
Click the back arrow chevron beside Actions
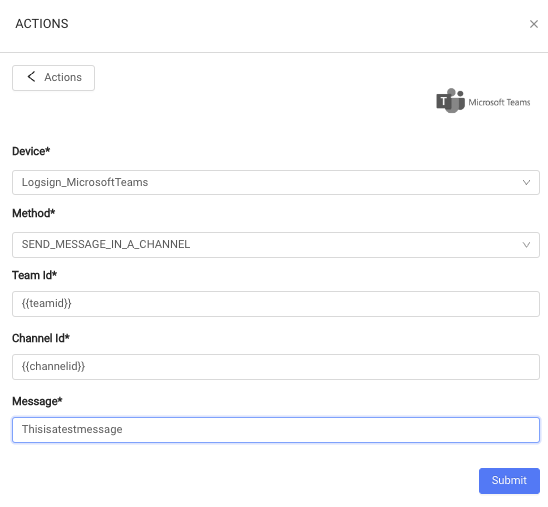point(31,77)
